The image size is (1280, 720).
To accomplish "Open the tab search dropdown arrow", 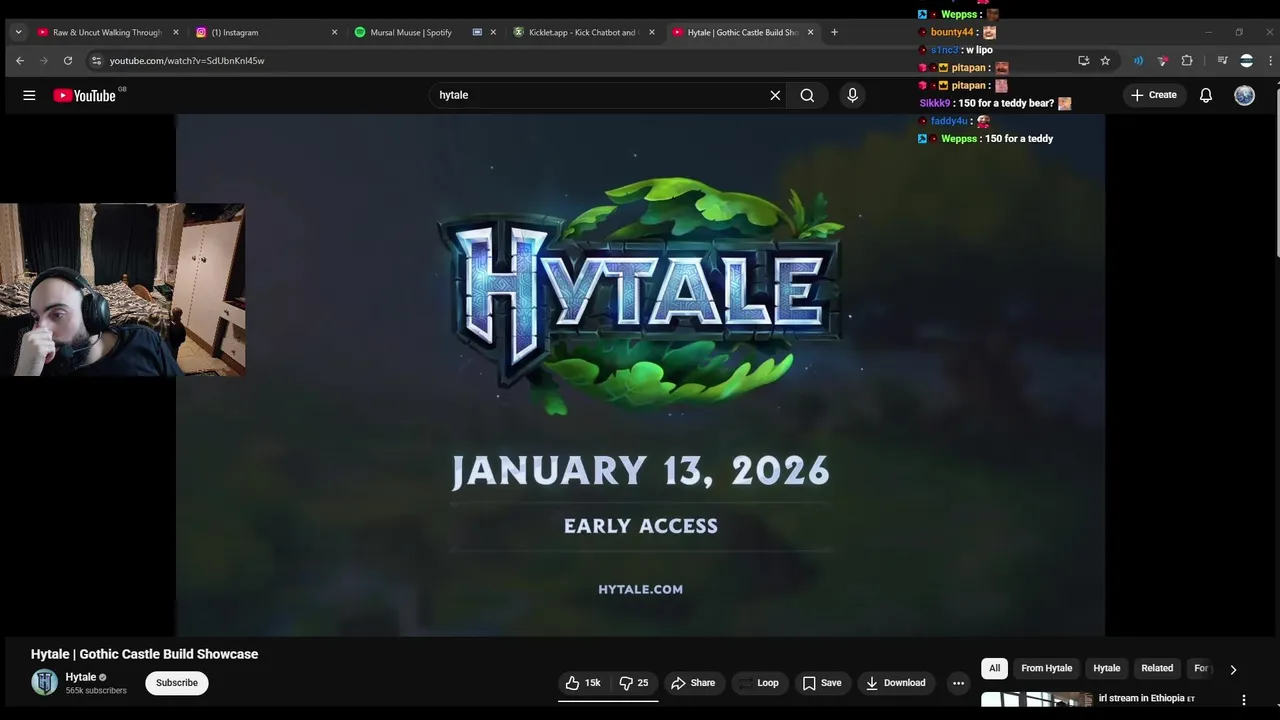I will coord(18,32).
